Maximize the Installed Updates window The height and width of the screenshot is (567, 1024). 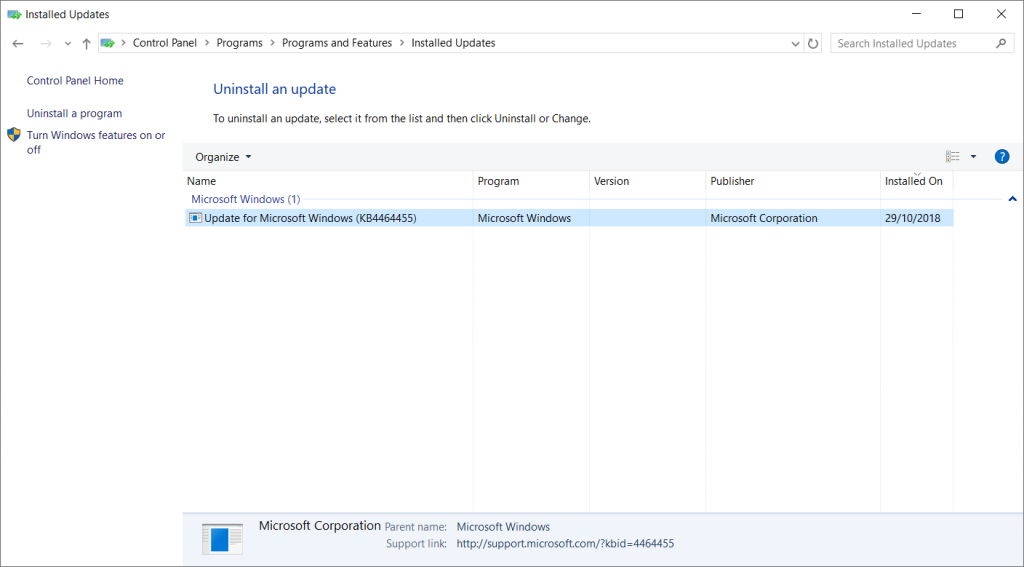958,14
